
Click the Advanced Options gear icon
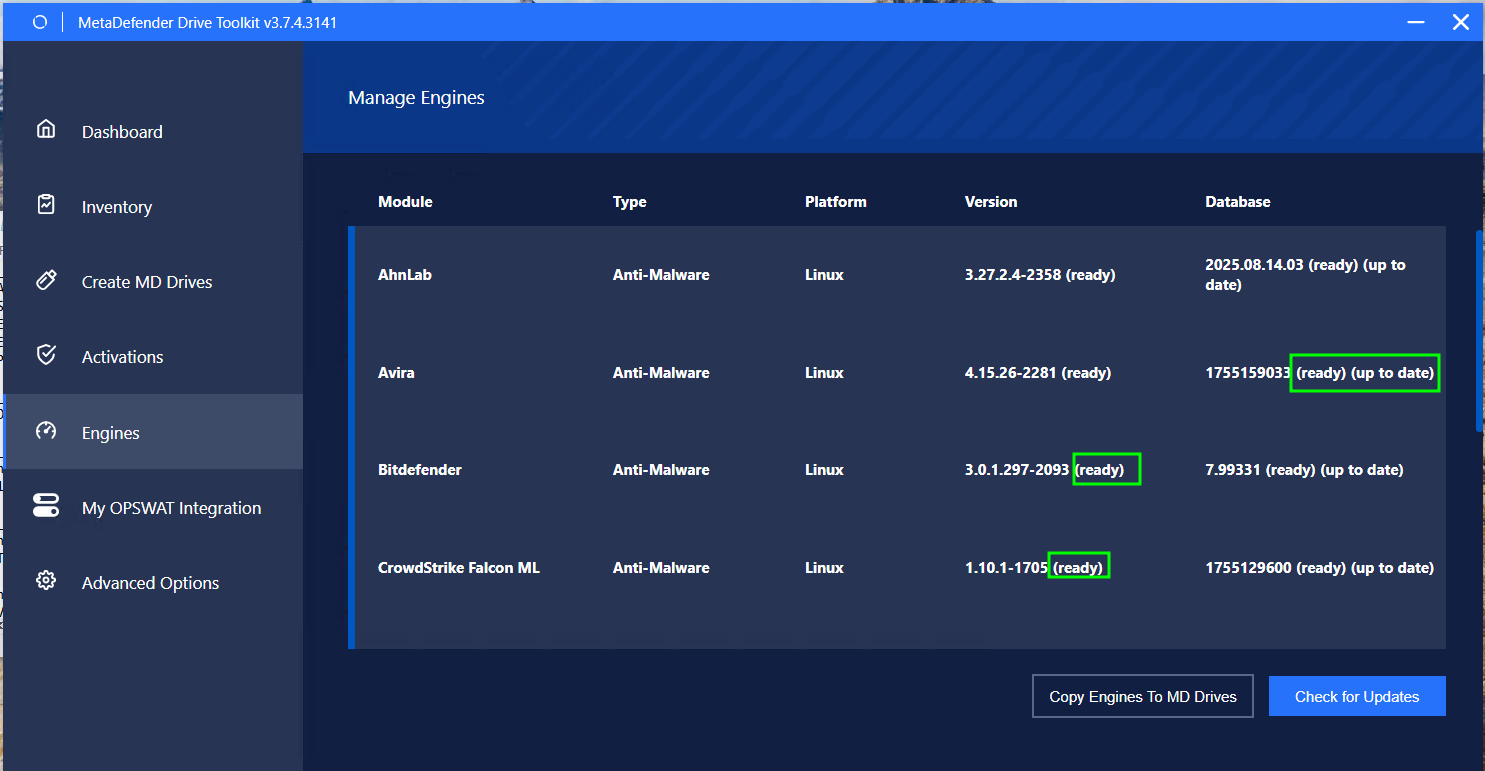tap(46, 581)
